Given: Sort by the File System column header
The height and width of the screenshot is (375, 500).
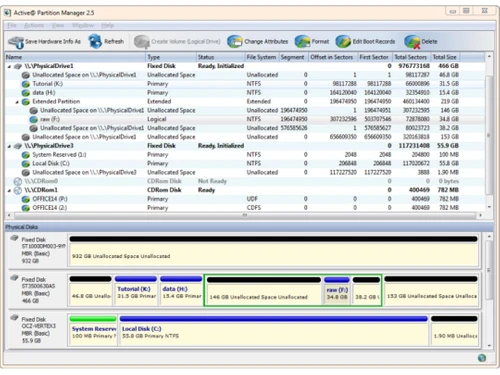Looking at the screenshot, I should 262,57.
